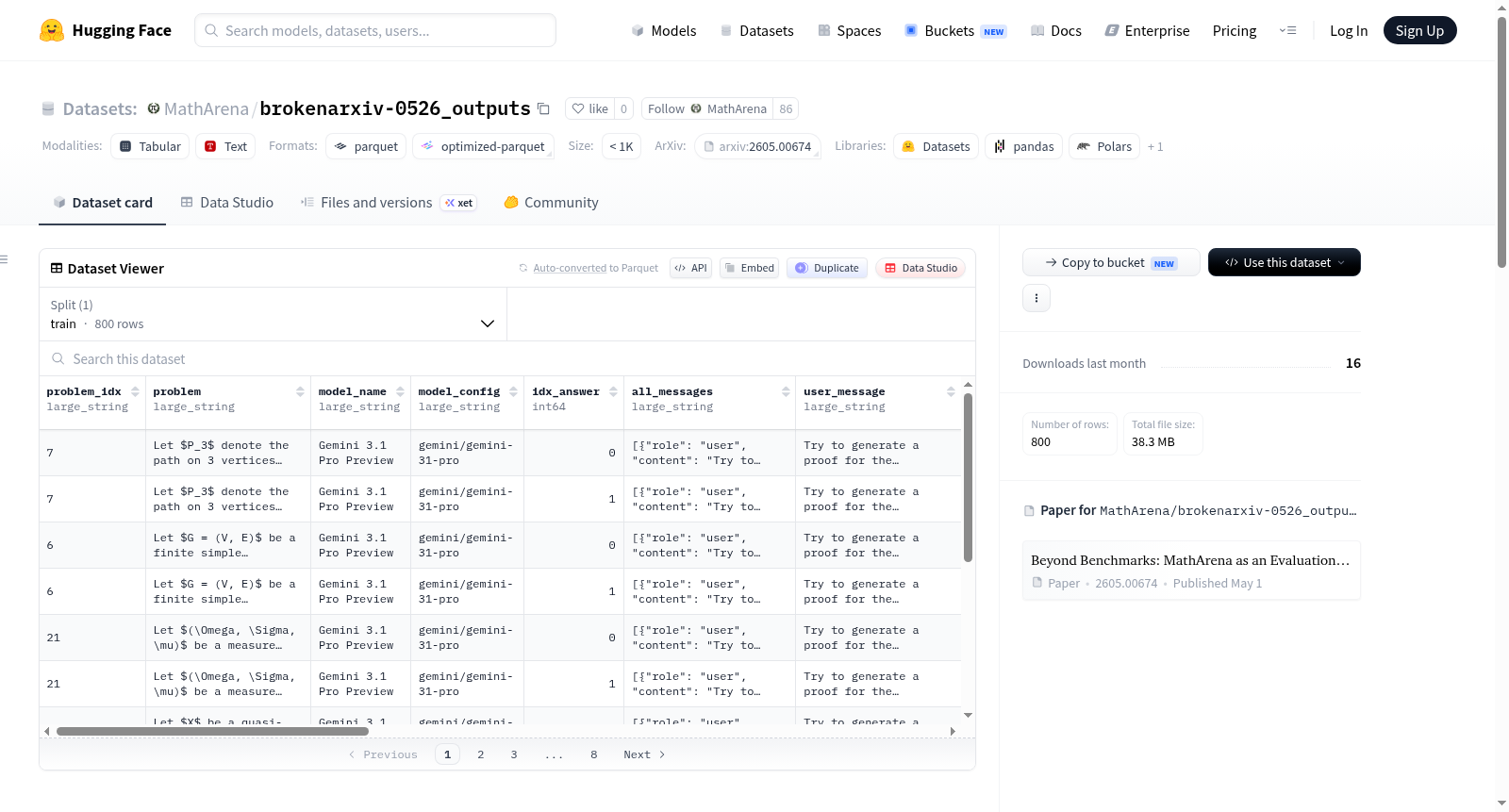Go to page 3 of results
Viewport: 1509px width, 812px height.
514,754
